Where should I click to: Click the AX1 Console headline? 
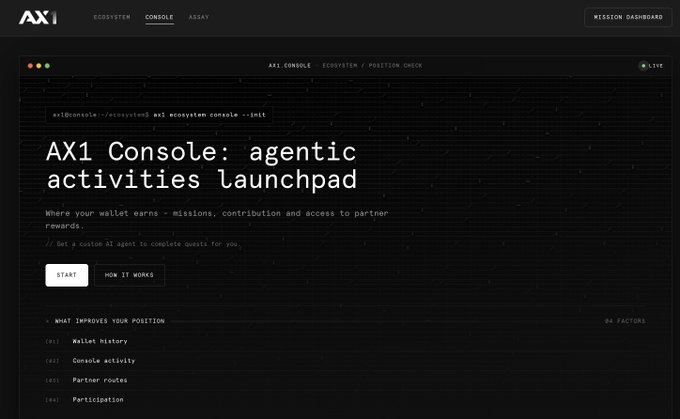click(x=202, y=165)
